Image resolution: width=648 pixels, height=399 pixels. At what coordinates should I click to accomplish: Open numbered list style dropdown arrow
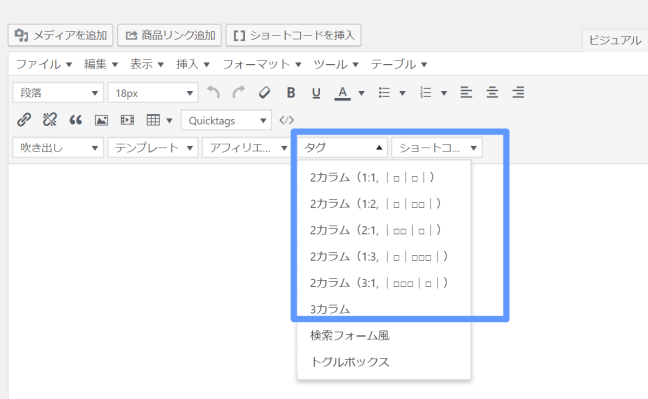(x=444, y=93)
